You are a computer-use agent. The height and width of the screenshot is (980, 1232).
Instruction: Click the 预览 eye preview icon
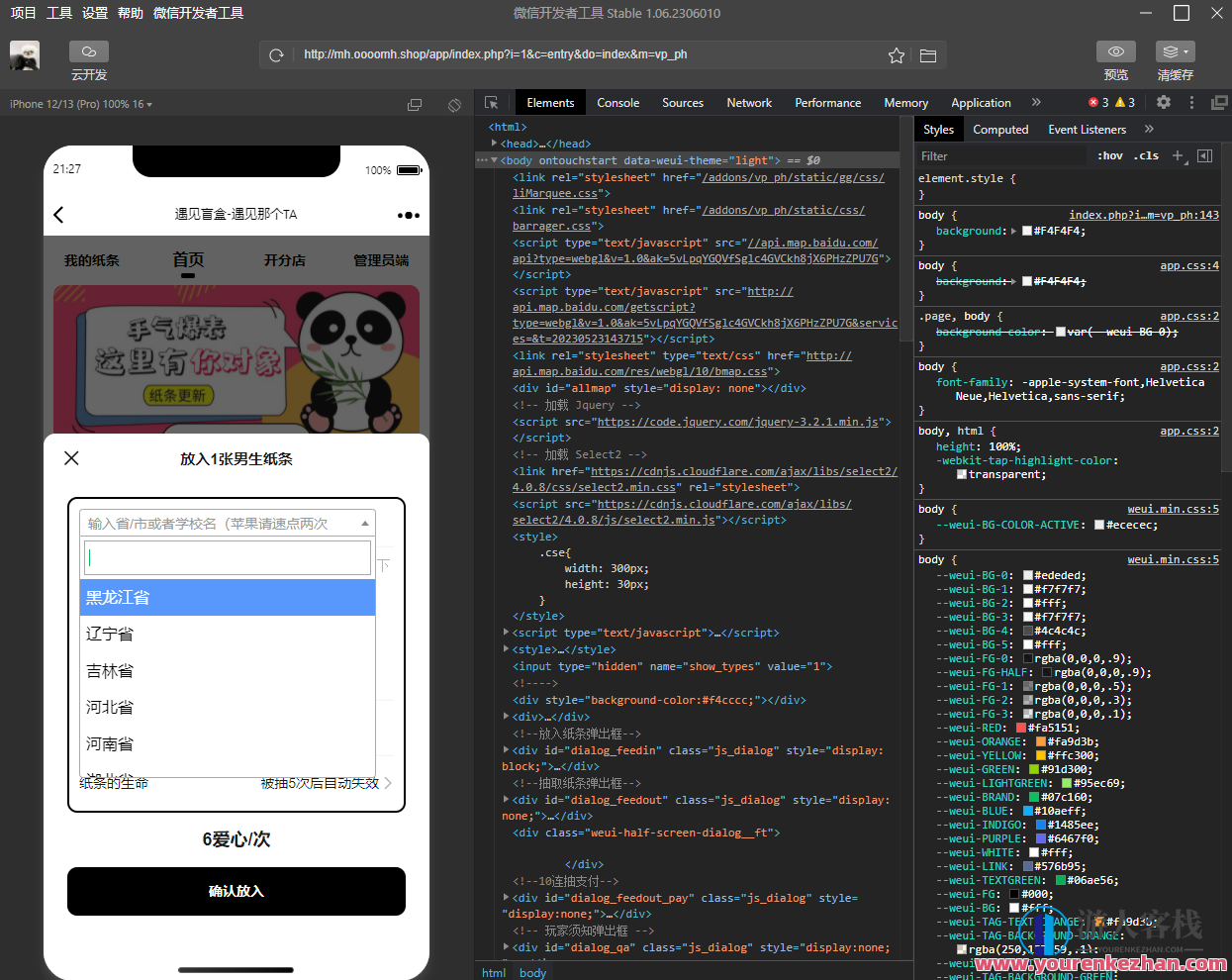click(1115, 50)
